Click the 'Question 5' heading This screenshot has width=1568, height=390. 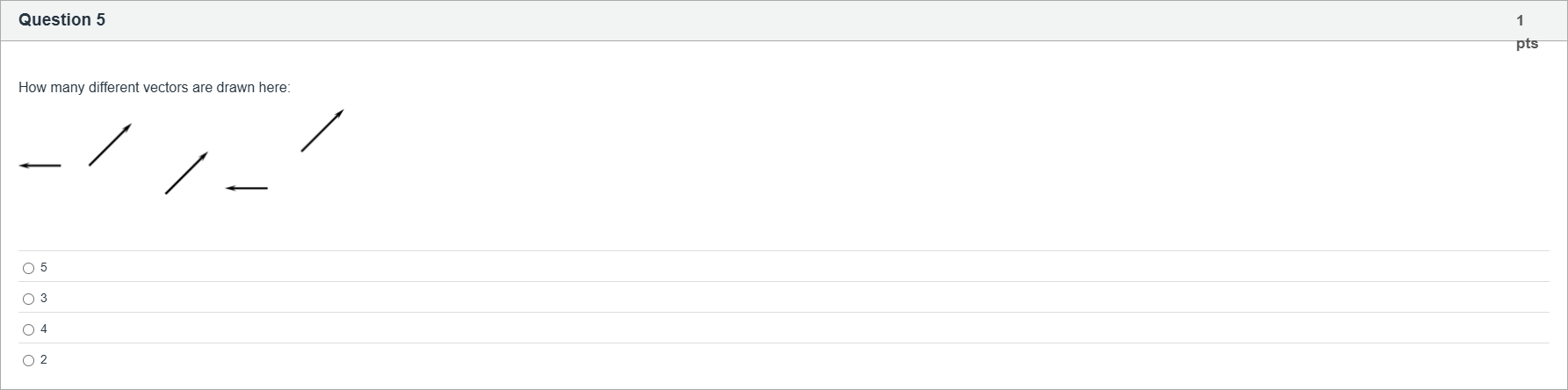click(61, 20)
